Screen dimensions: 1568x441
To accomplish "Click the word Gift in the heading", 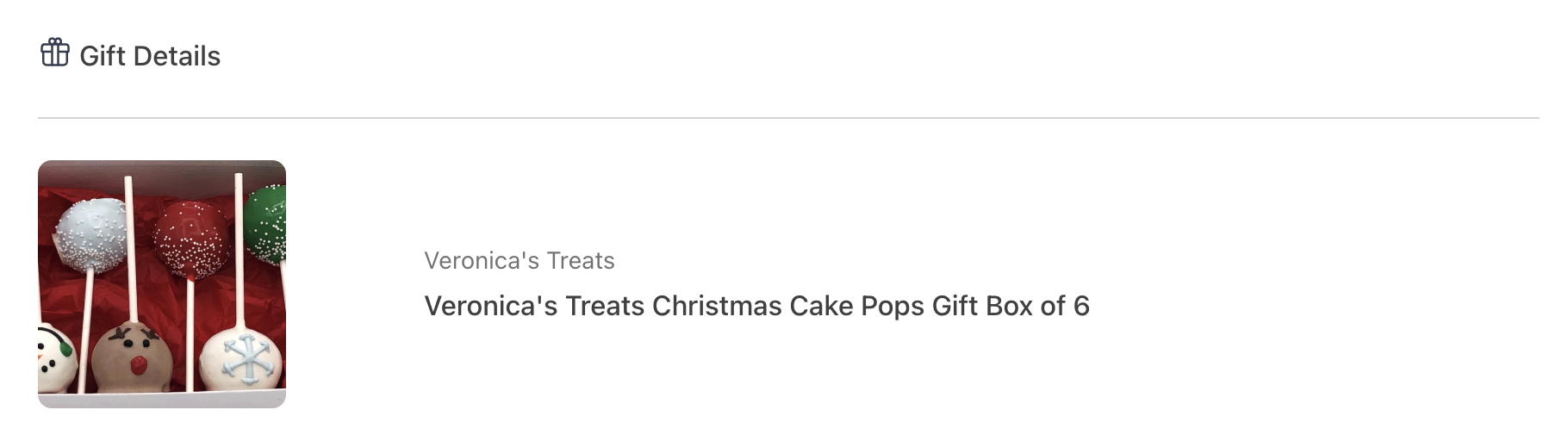I will click(x=103, y=56).
